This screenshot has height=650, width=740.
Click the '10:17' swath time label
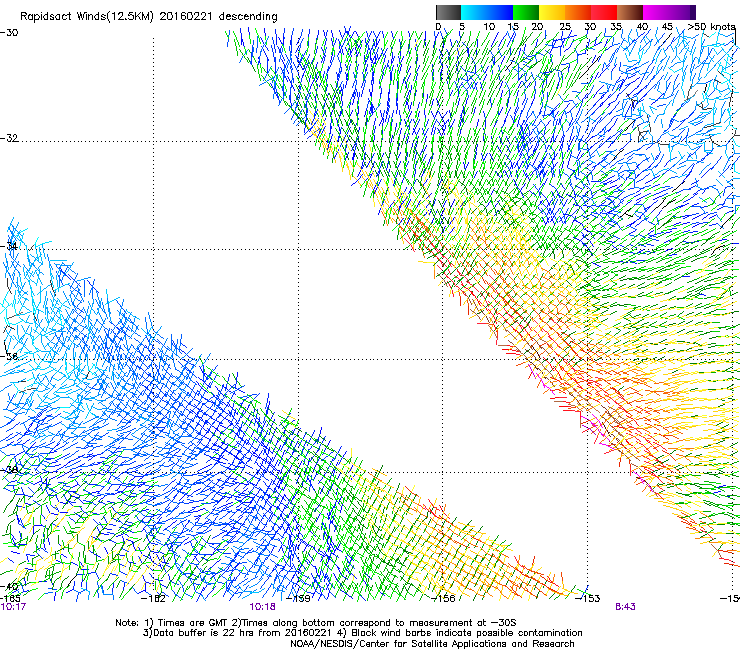click(x=13, y=607)
